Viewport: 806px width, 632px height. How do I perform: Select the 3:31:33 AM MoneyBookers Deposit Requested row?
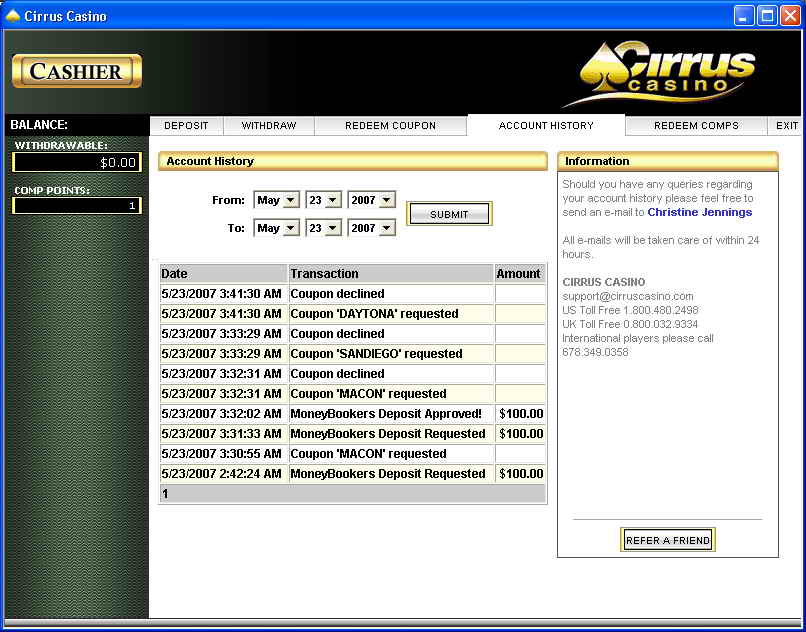point(353,434)
